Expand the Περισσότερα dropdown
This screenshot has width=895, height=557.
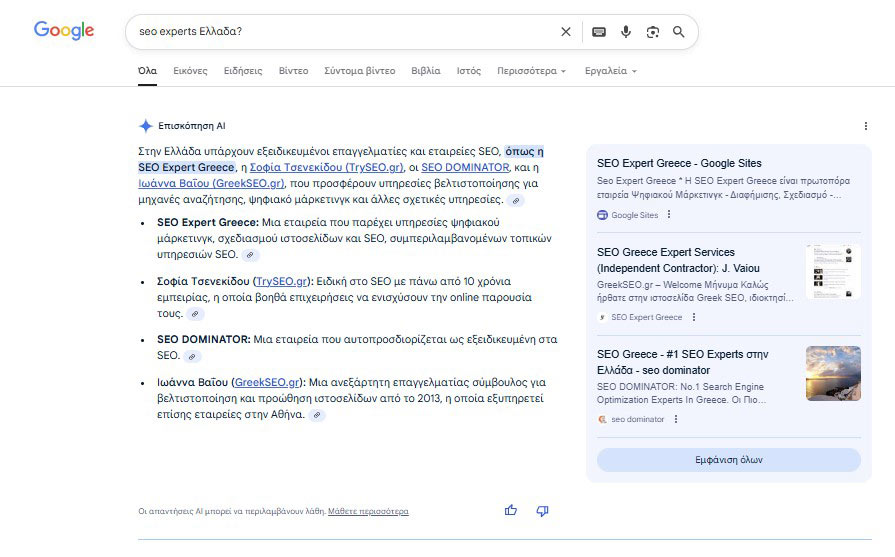point(531,71)
